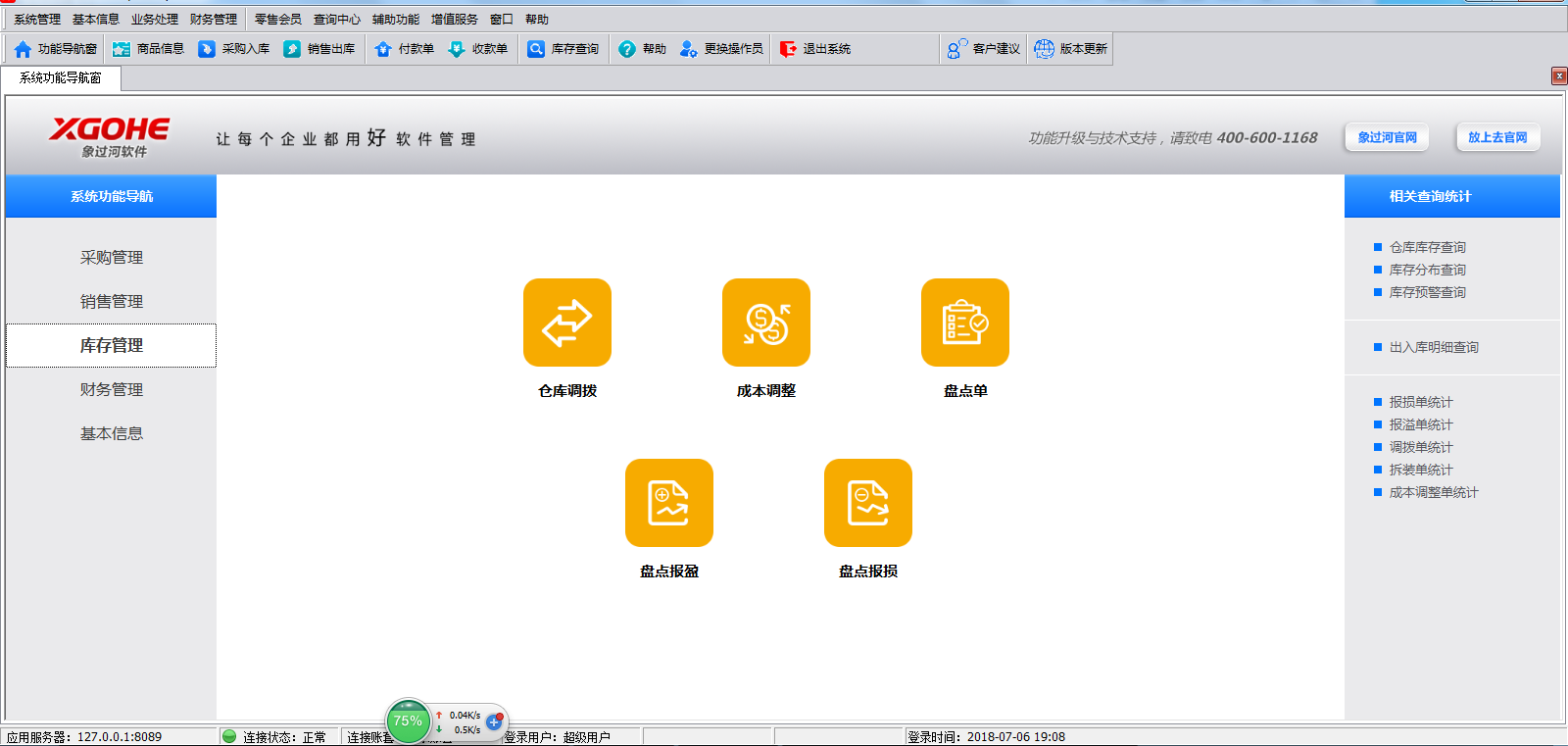Open the 窗口 menu

point(502,20)
